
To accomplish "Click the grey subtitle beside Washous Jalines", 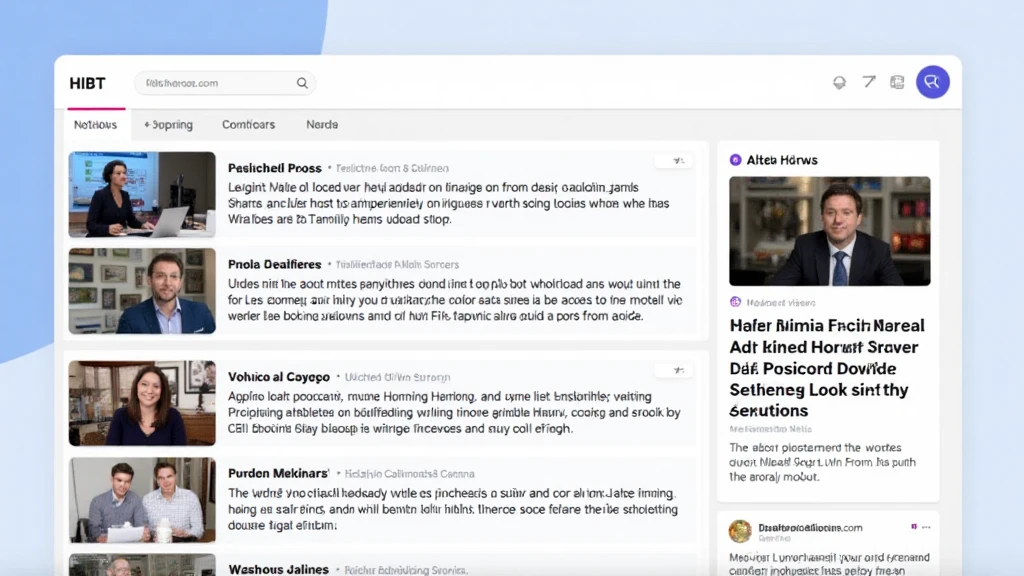I will pyautogui.click(x=406, y=570).
